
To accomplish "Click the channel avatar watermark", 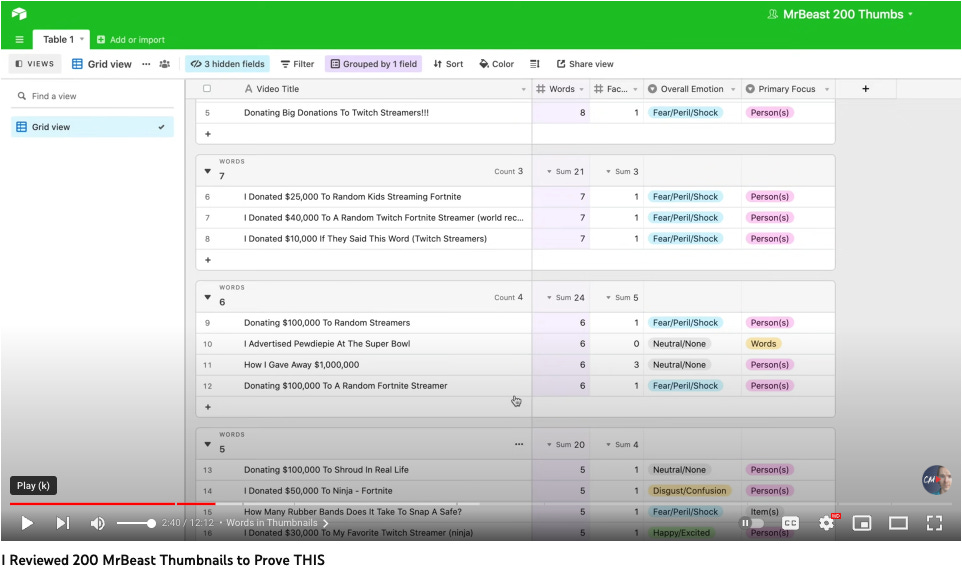I will (936, 480).
